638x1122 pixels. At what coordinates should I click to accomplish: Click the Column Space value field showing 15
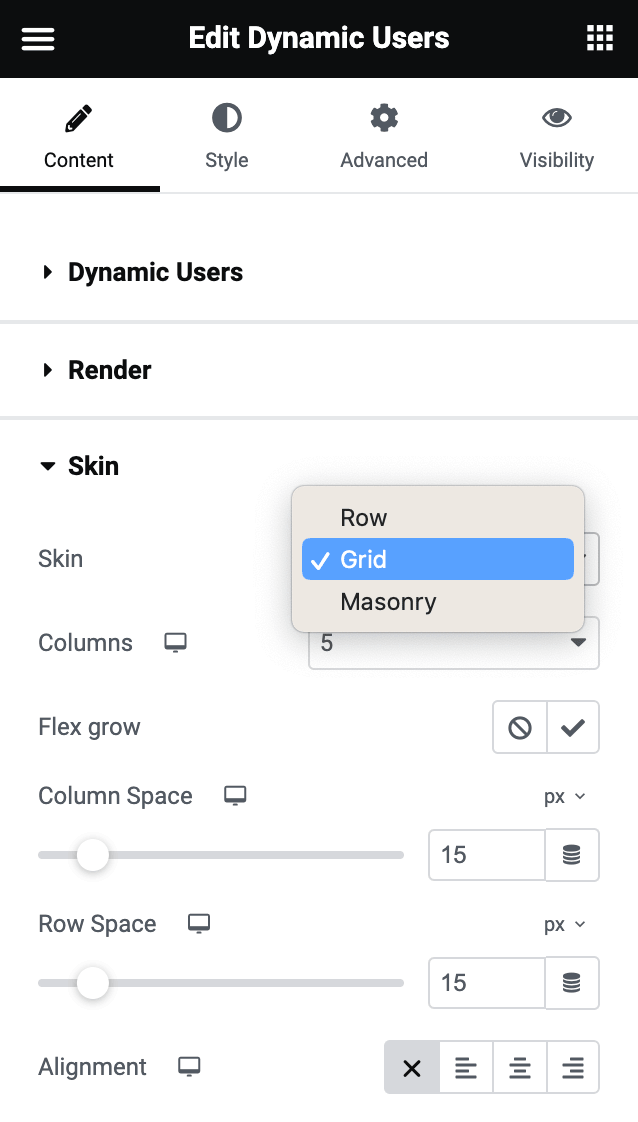point(486,855)
